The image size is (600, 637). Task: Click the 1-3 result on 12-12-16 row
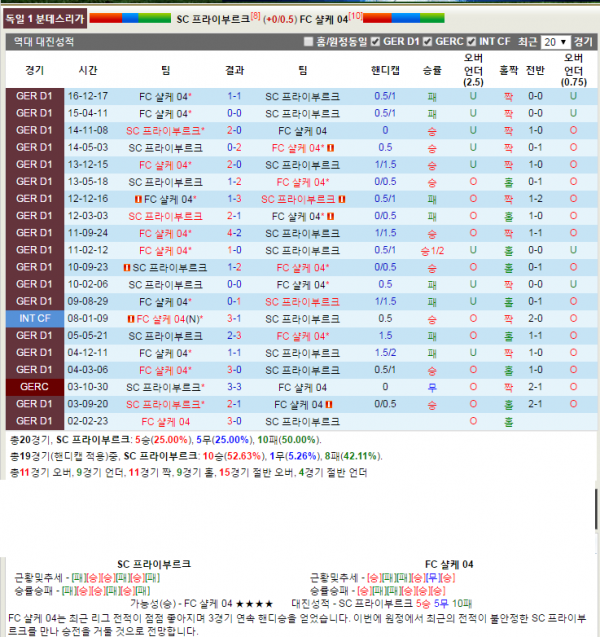pos(234,199)
